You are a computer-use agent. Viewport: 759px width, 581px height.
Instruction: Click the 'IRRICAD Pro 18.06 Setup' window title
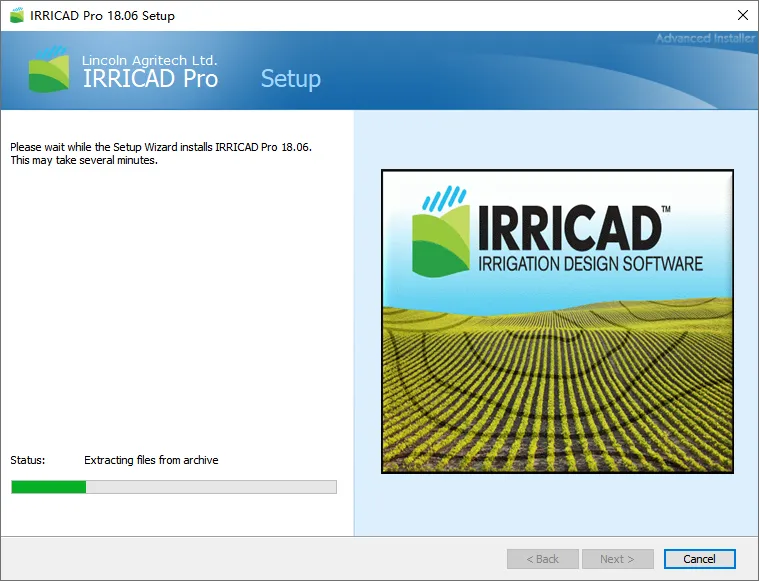coord(102,15)
